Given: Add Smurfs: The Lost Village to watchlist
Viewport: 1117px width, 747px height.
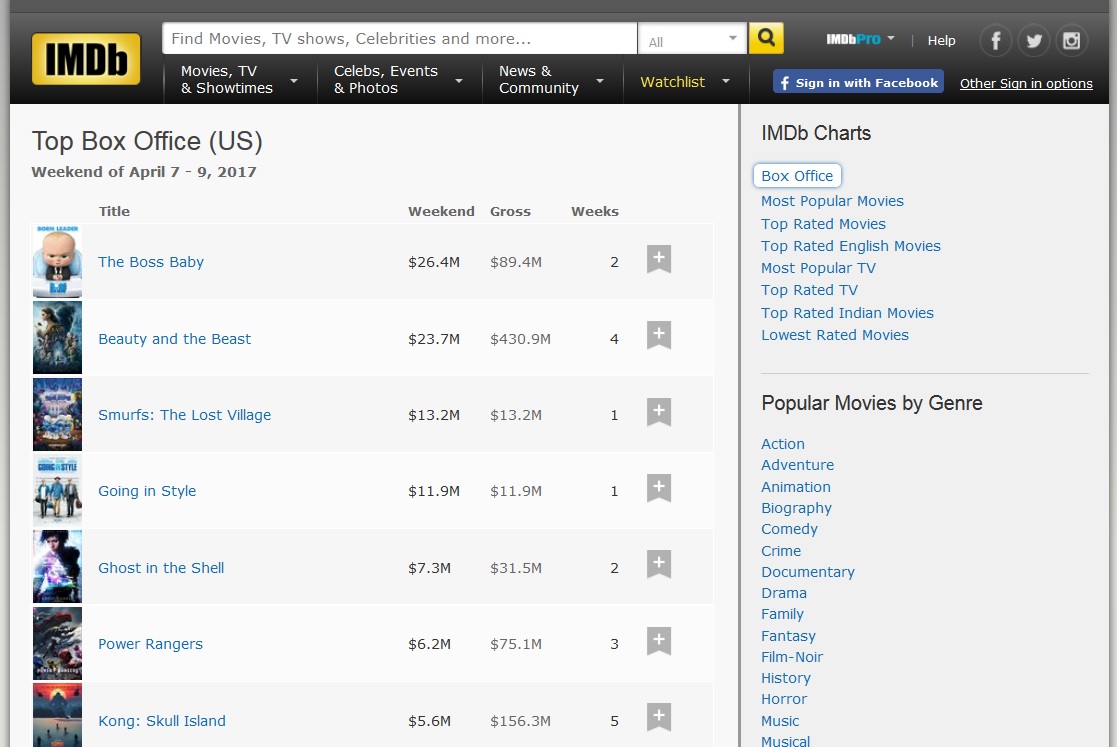Looking at the screenshot, I should pos(659,412).
